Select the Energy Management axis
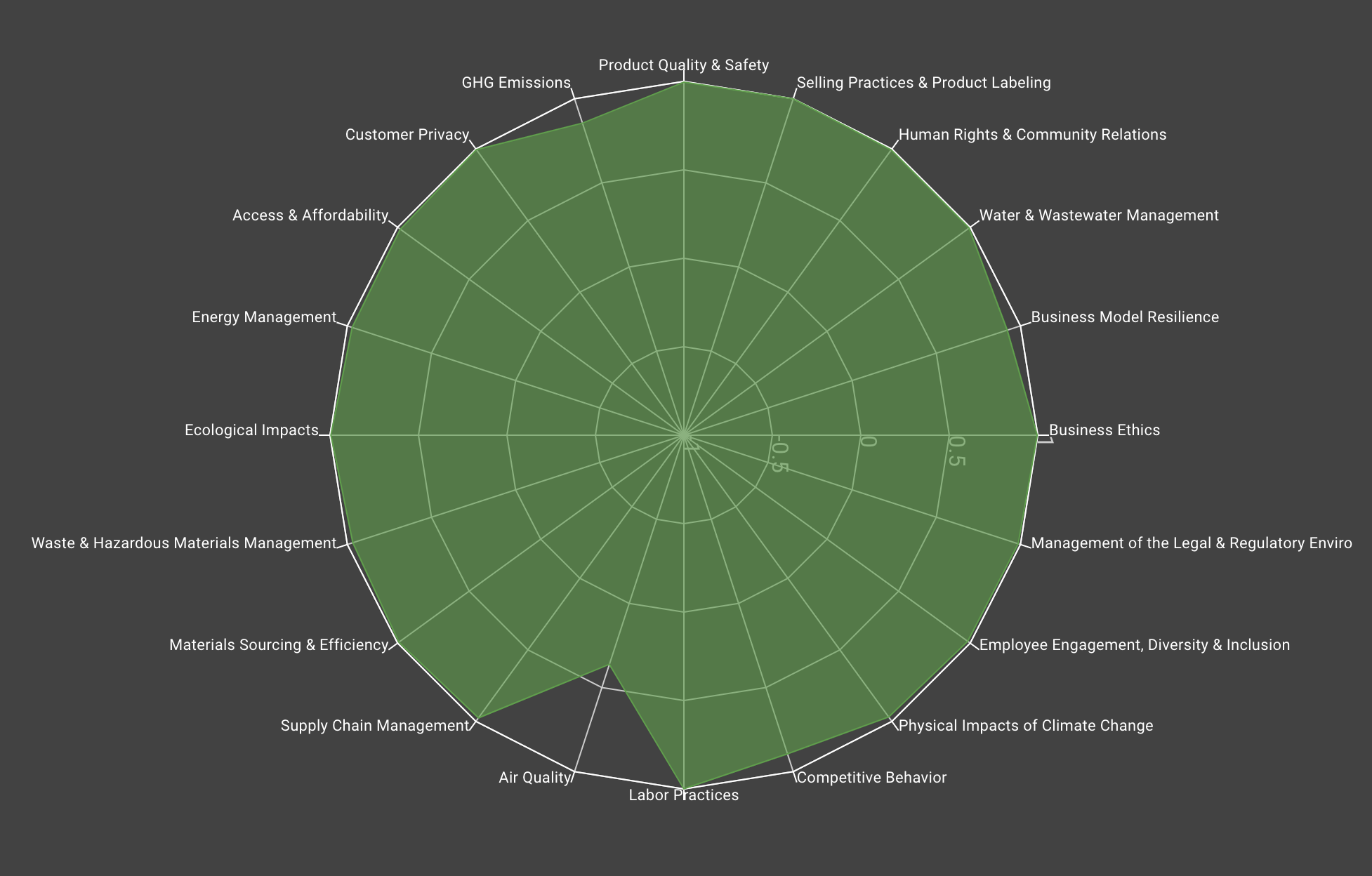1372x876 pixels. pos(265,317)
